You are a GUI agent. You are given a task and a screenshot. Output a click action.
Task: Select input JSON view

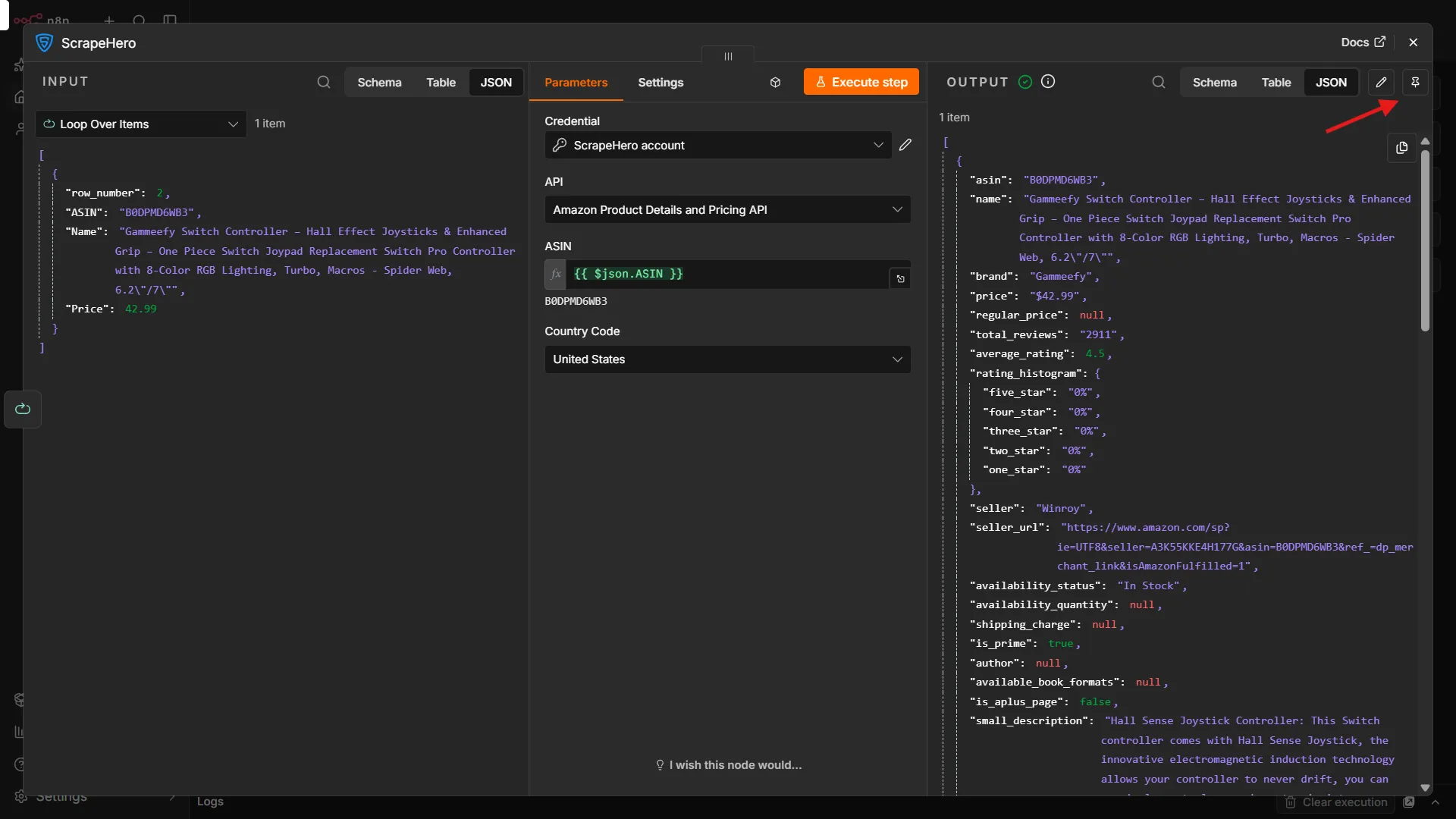click(496, 83)
